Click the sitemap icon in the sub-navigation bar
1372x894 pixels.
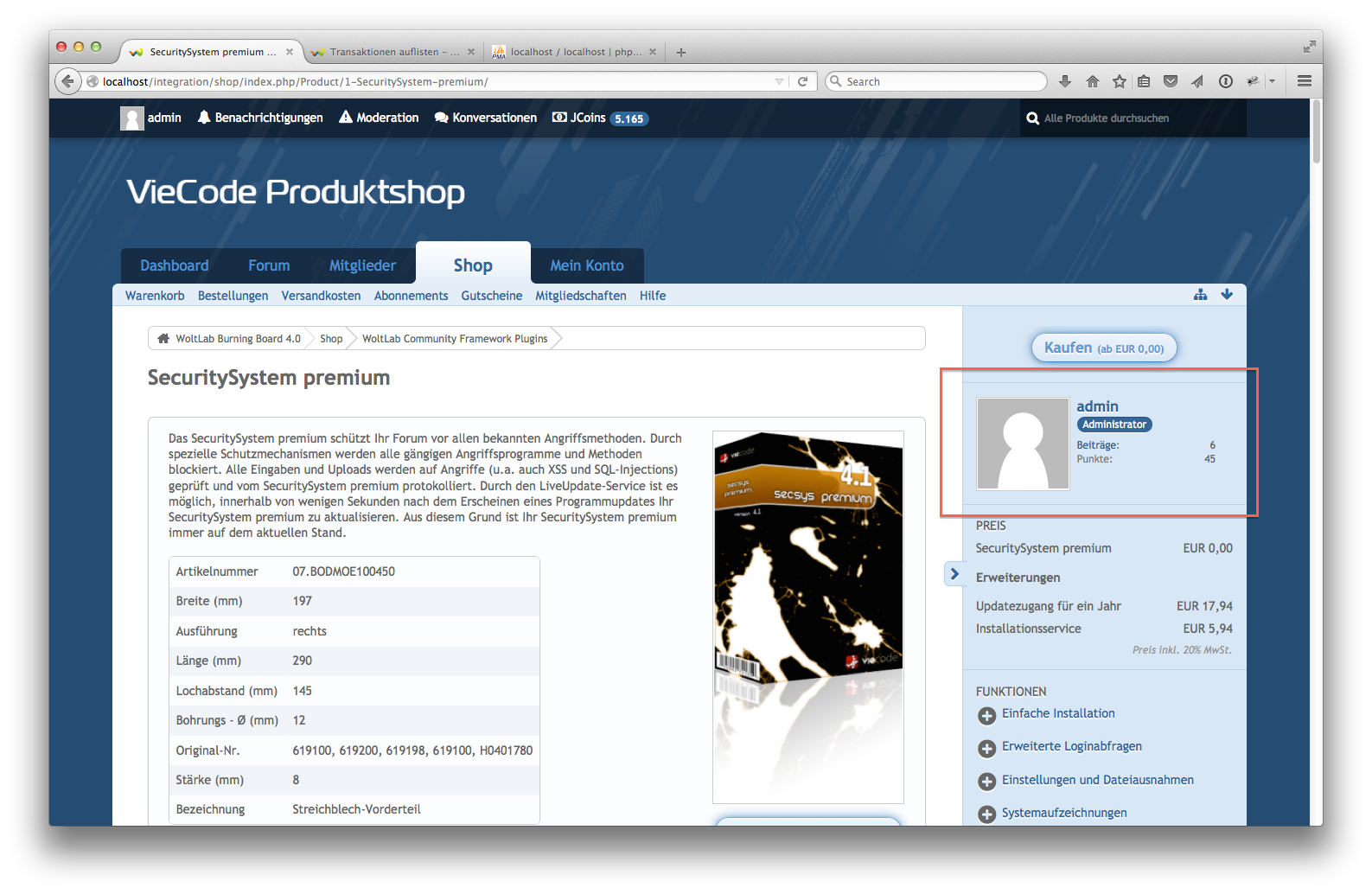pos(1200,295)
